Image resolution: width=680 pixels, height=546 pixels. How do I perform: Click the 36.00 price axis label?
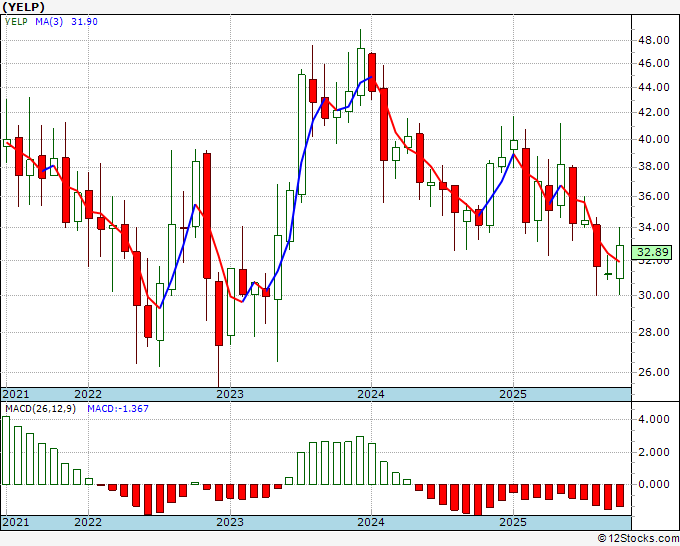653,196
